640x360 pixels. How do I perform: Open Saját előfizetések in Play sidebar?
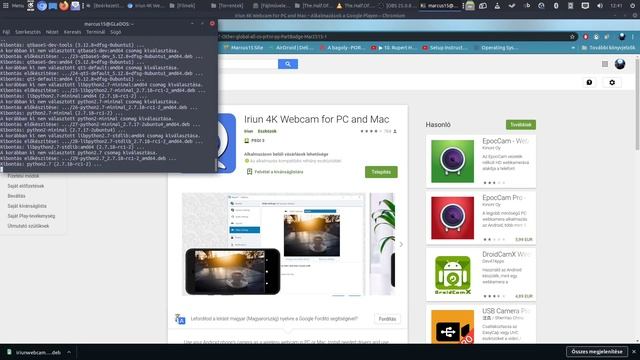point(26,186)
